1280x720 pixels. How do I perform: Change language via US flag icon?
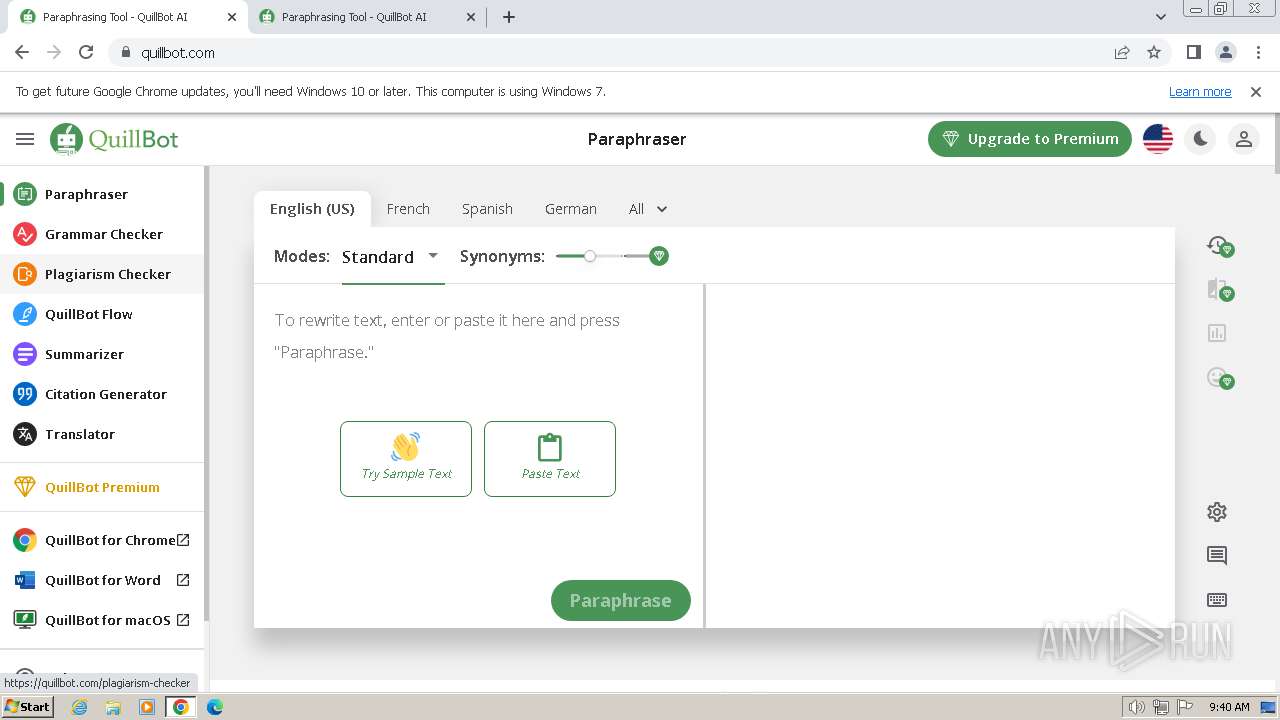(1158, 139)
